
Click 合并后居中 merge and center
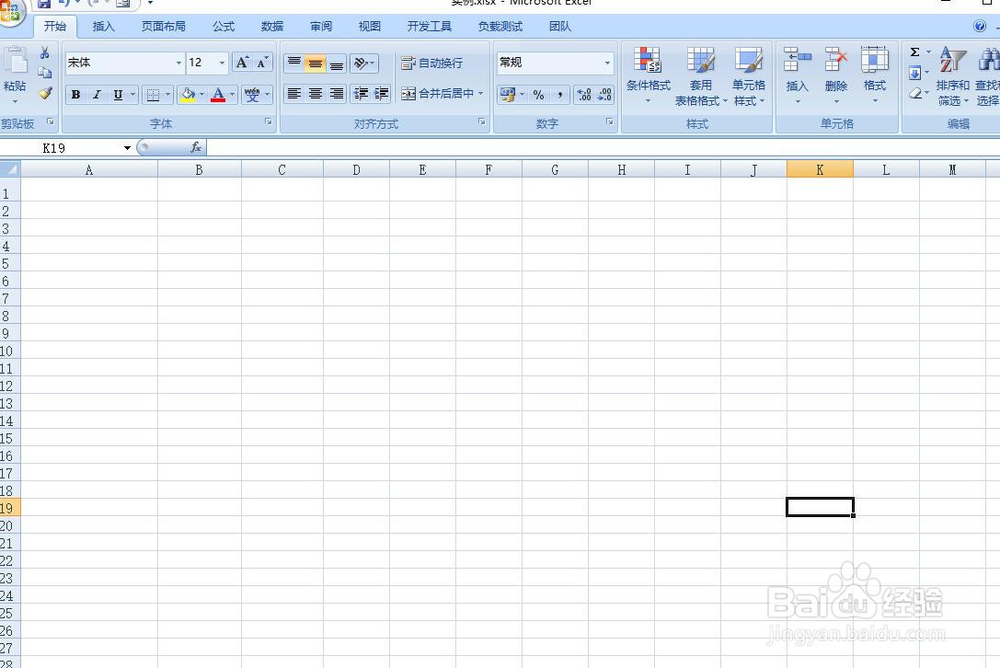pos(438,93)
